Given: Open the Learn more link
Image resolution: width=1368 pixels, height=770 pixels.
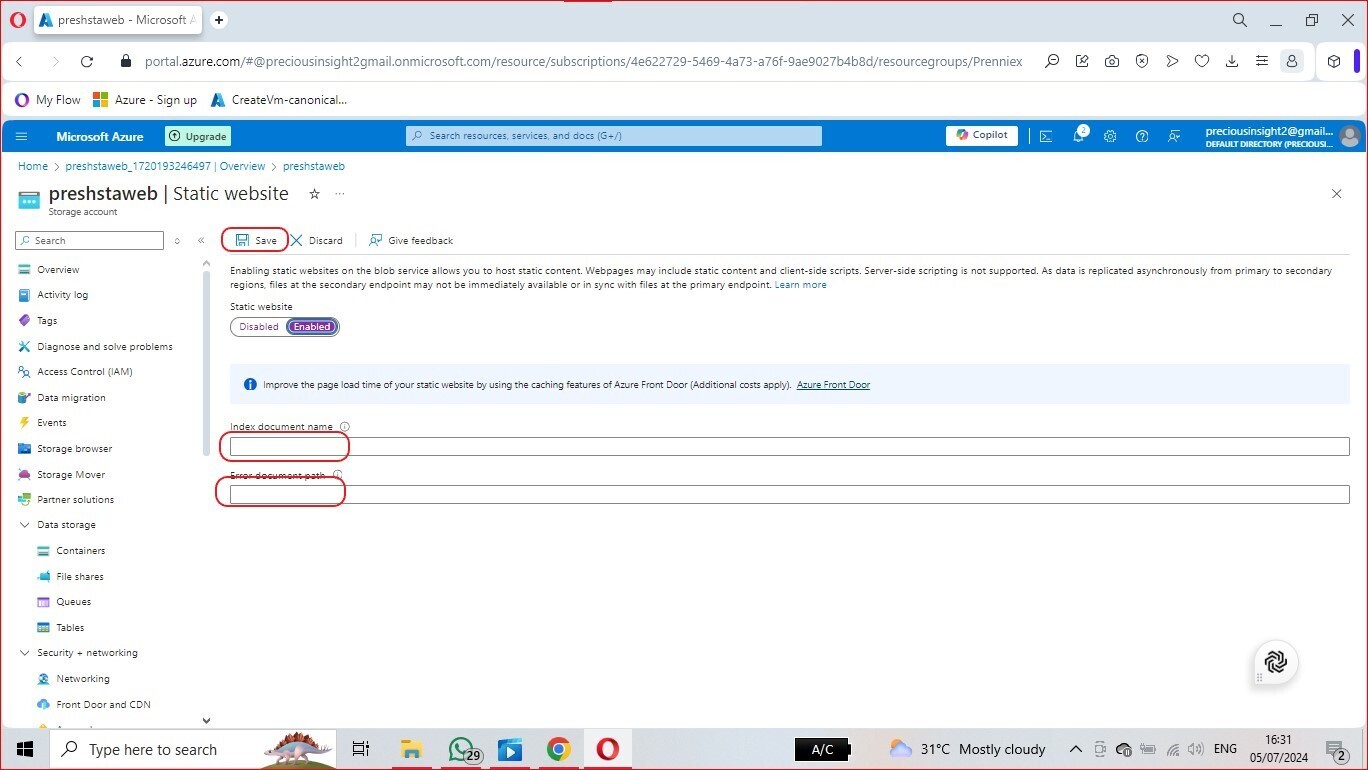Looking at the screenshot, I should pos(800,285).
